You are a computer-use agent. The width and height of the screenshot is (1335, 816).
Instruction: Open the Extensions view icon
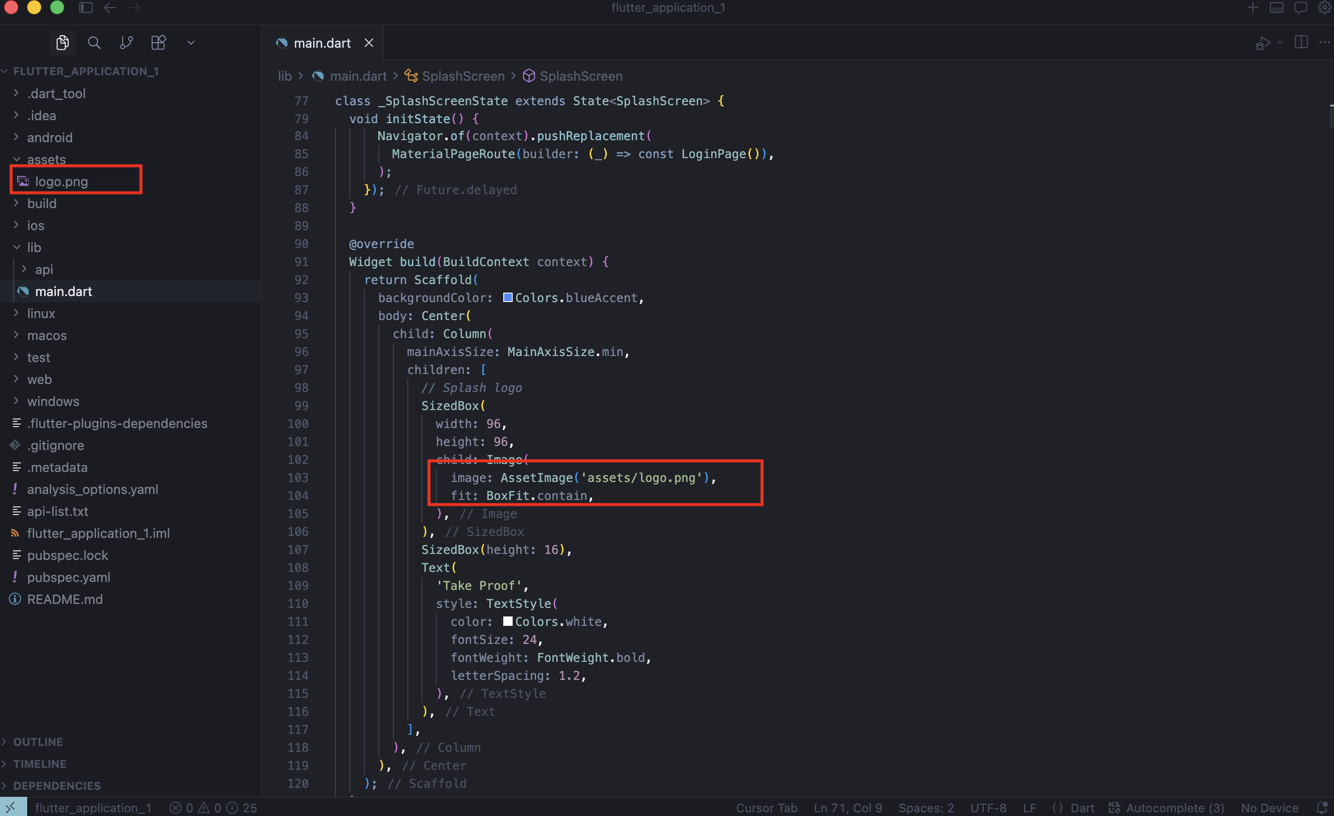click(x=158, y=43)
